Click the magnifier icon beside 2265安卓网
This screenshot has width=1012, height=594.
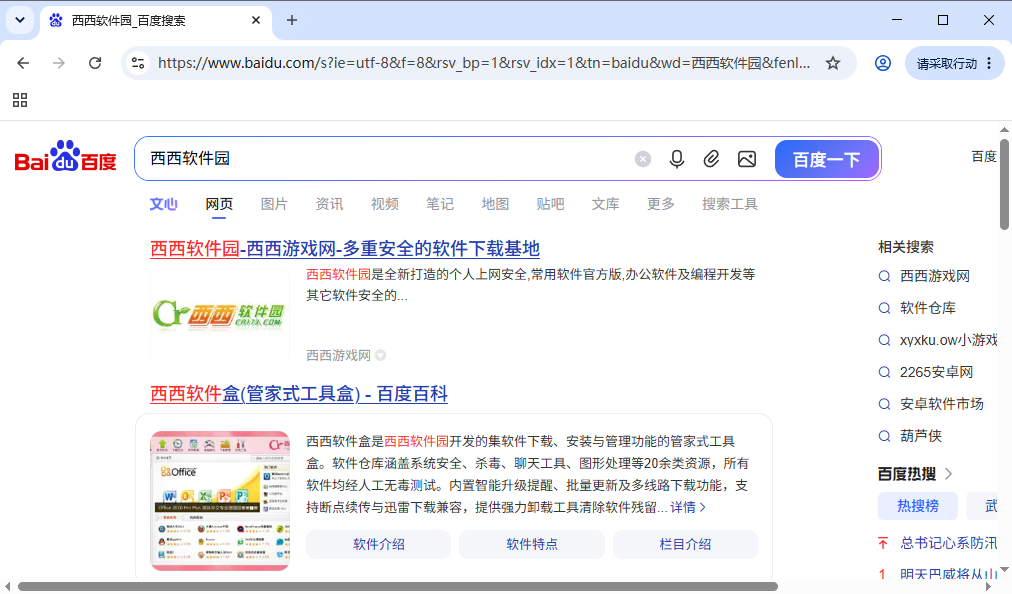[884, 373]
